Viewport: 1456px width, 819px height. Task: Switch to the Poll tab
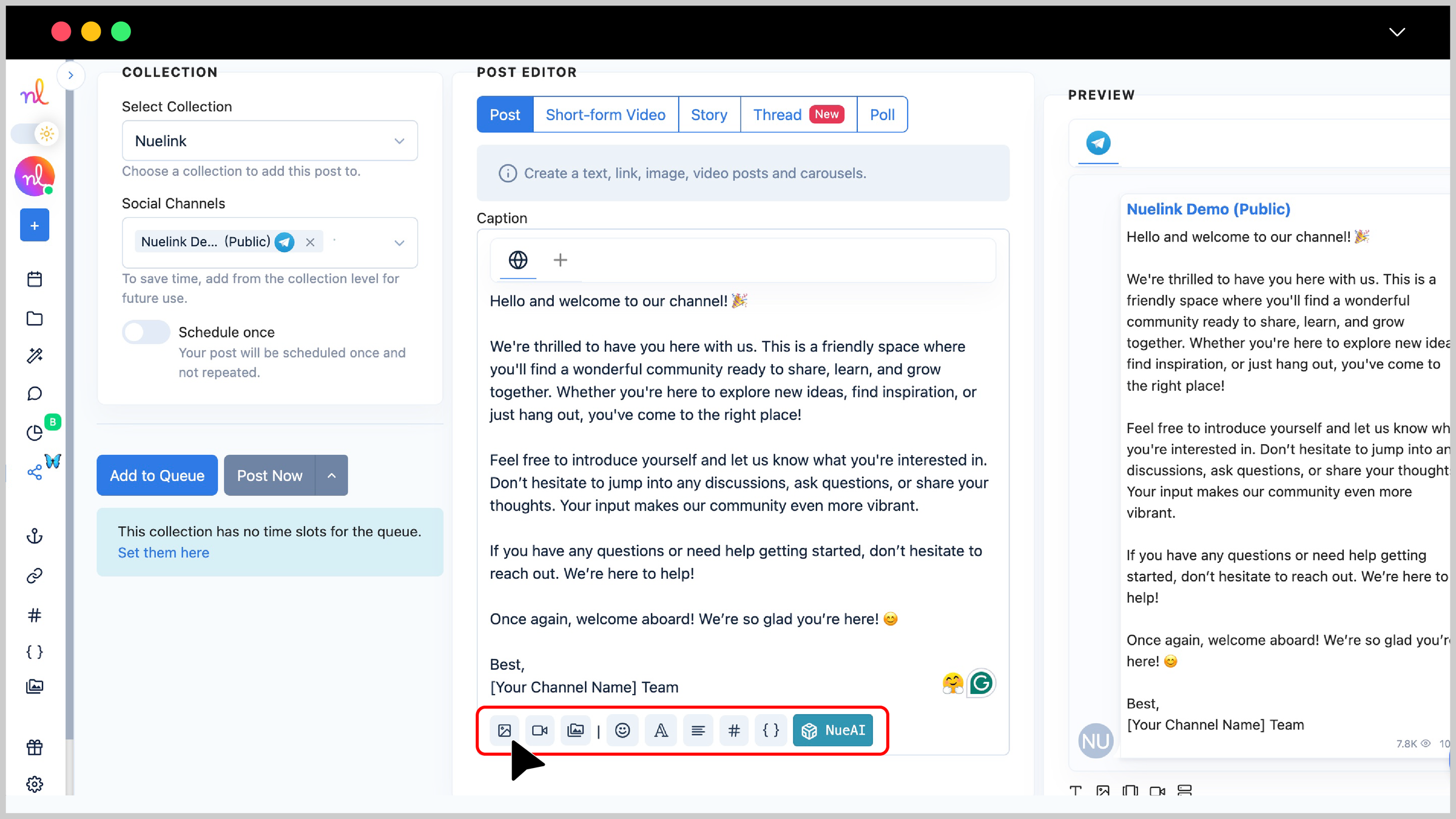click(x=882, y=115)
